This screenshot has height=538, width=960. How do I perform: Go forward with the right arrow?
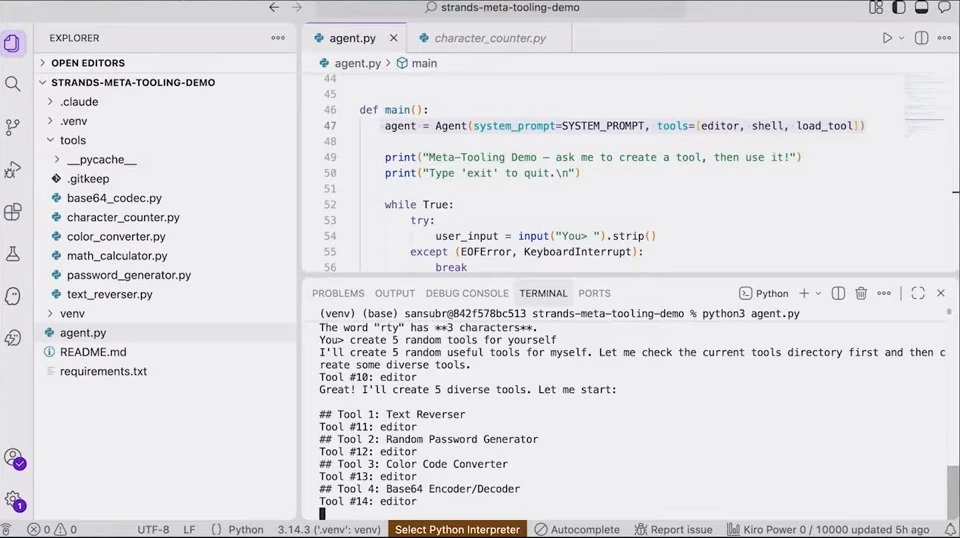(x=298, y=7)
